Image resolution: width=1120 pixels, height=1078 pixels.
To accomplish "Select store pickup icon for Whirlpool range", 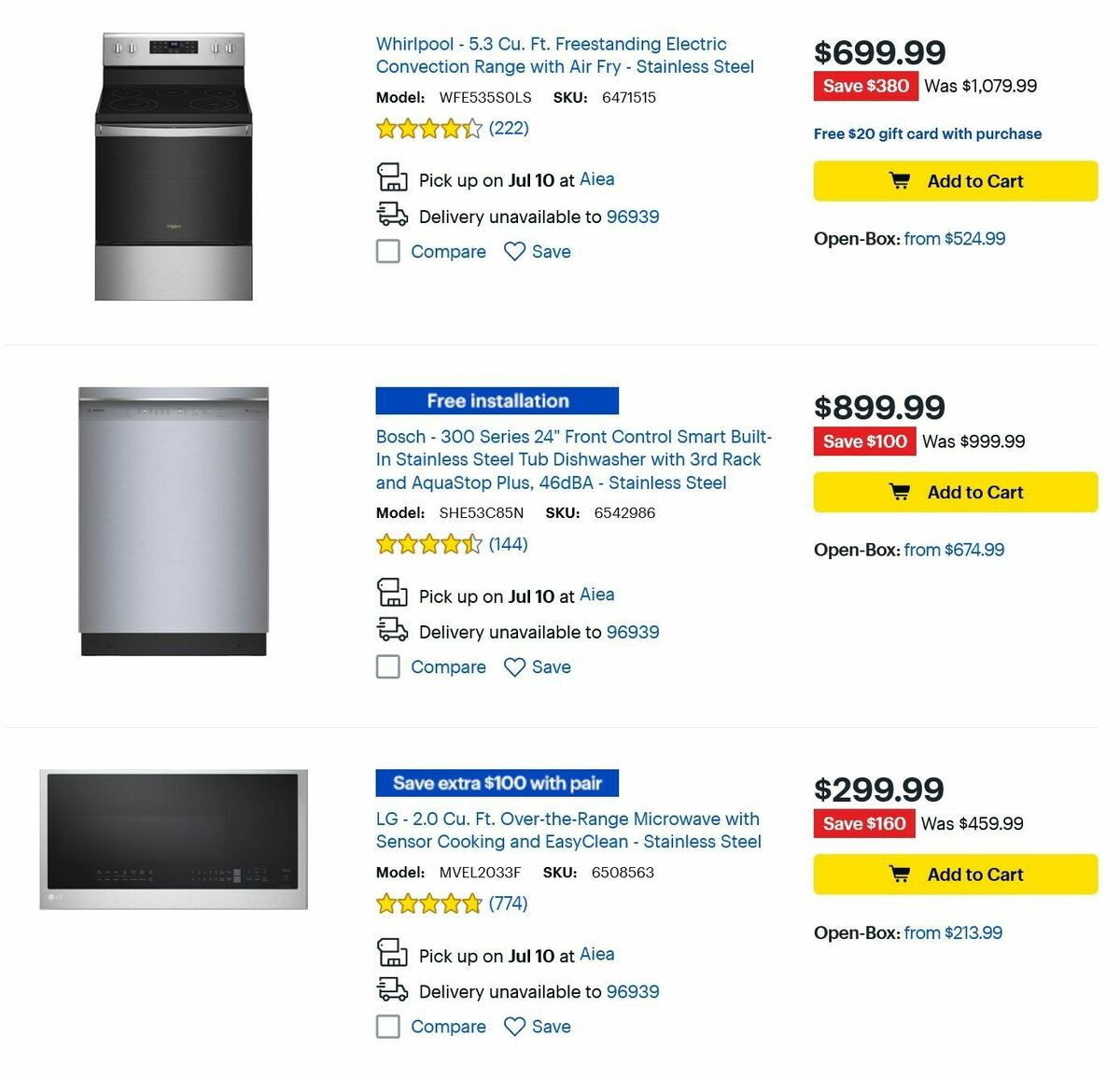I will pyautogui.click(x=392, y=177).
